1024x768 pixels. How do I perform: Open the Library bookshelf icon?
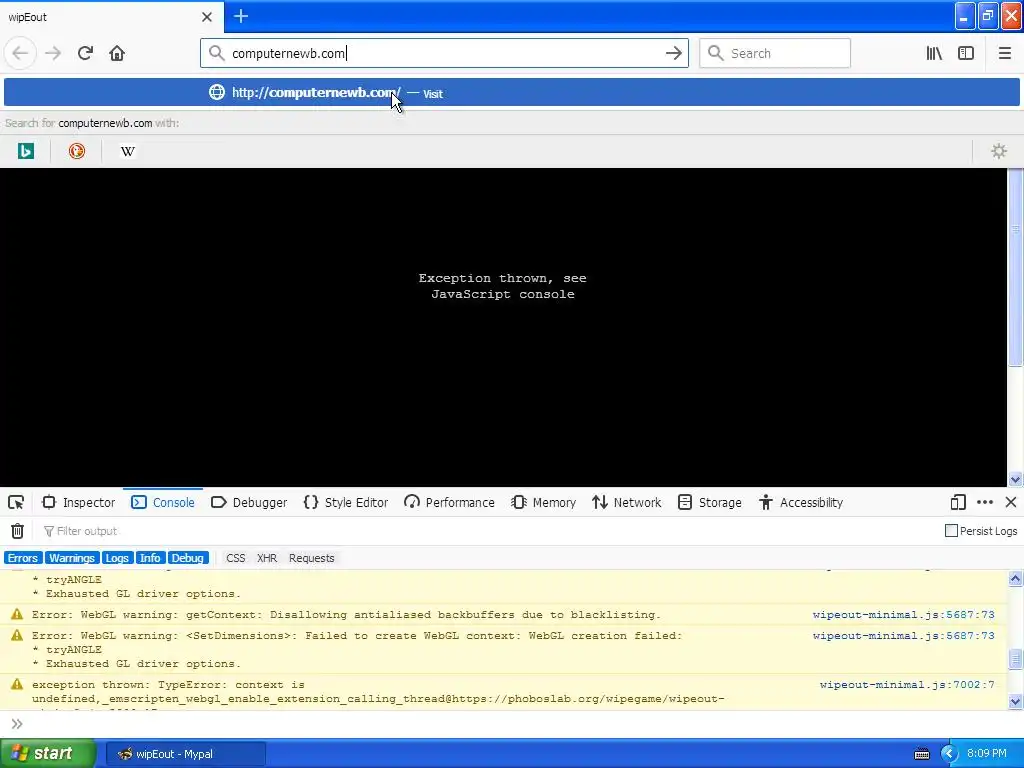934,54
